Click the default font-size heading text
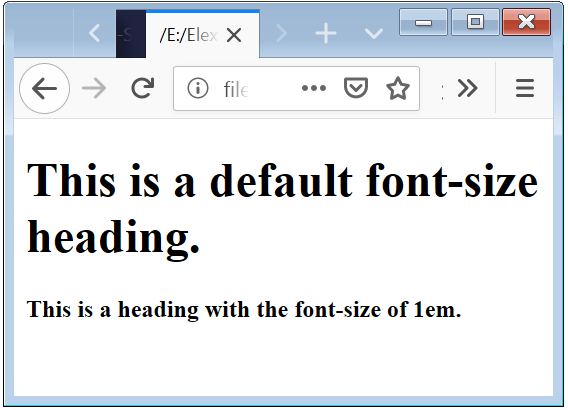Viewport: 568px width, 410px height. [283, 208]
